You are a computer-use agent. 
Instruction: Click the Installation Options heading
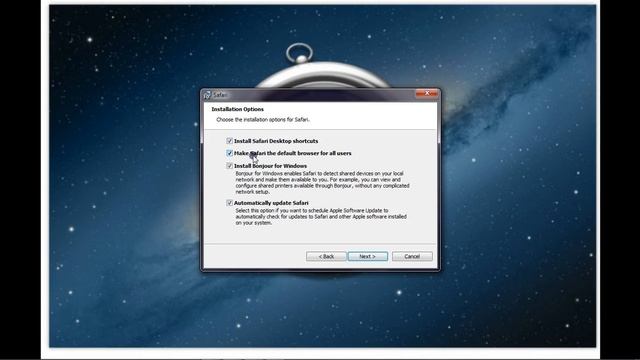coord(238,109)
